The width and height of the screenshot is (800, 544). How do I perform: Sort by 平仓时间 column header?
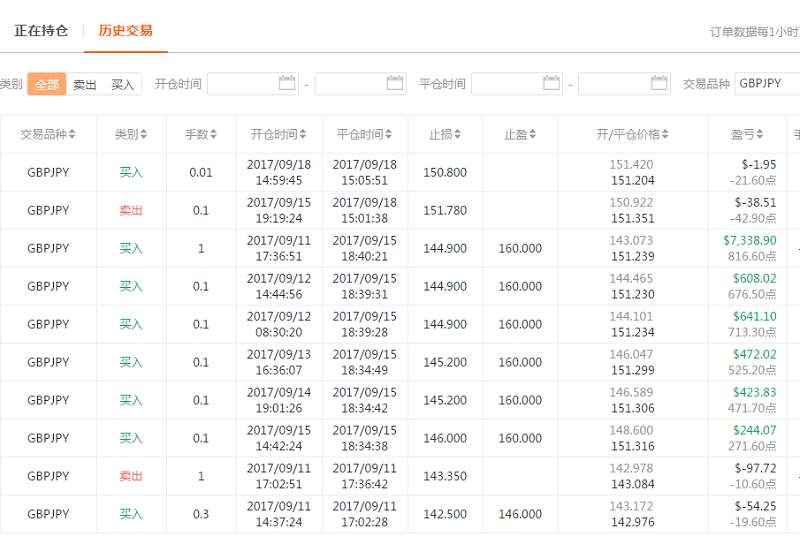(364, 134)
